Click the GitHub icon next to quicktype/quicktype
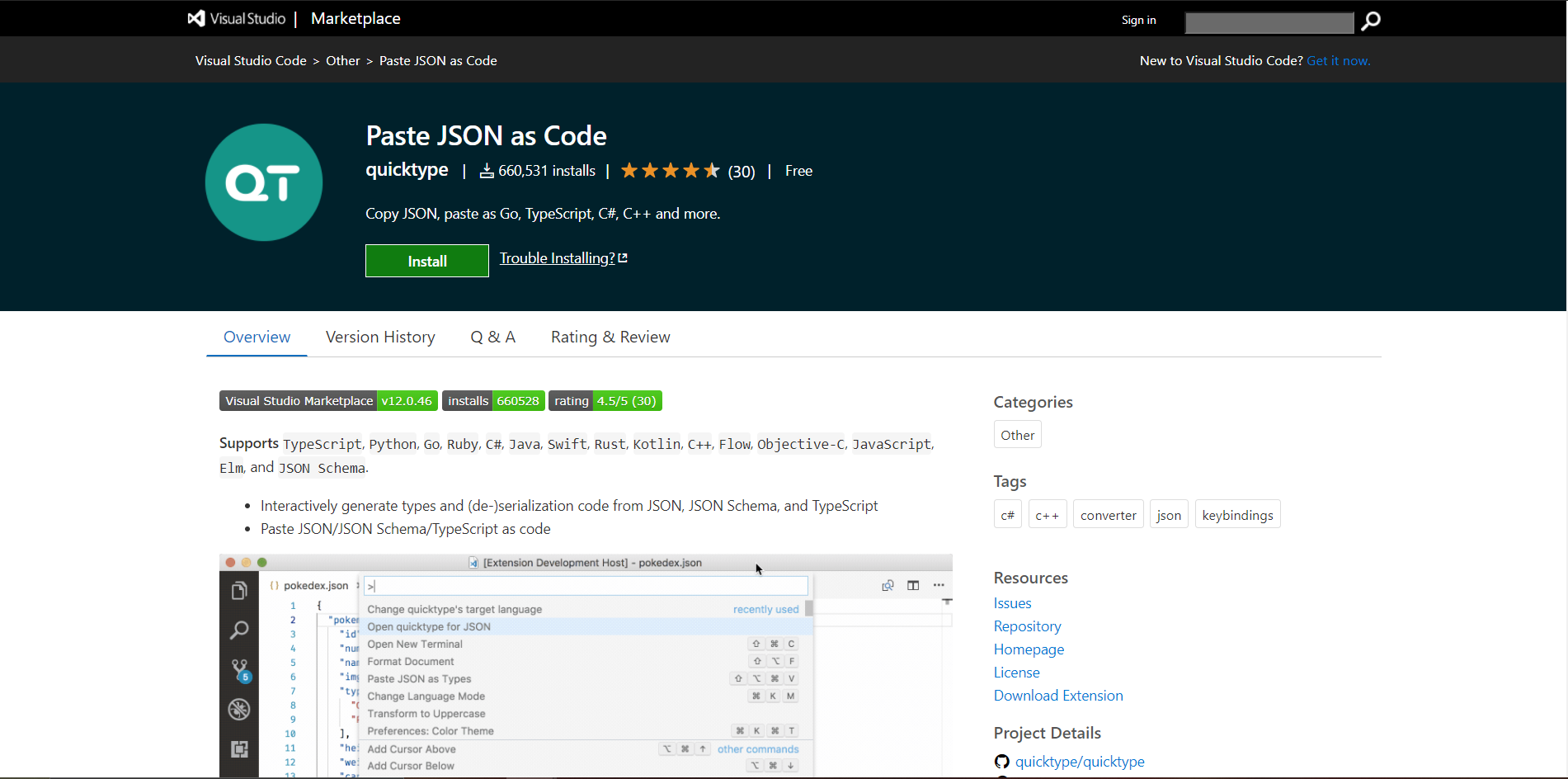Viewport: 1568px width, 779px height. [x=1002, y=762]
